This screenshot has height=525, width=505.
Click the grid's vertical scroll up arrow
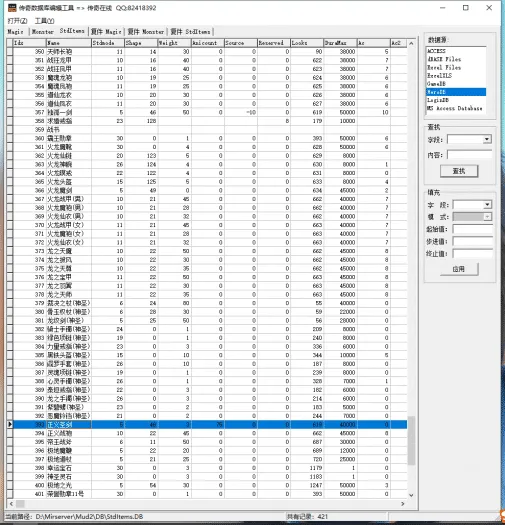(x=411, y=43)
